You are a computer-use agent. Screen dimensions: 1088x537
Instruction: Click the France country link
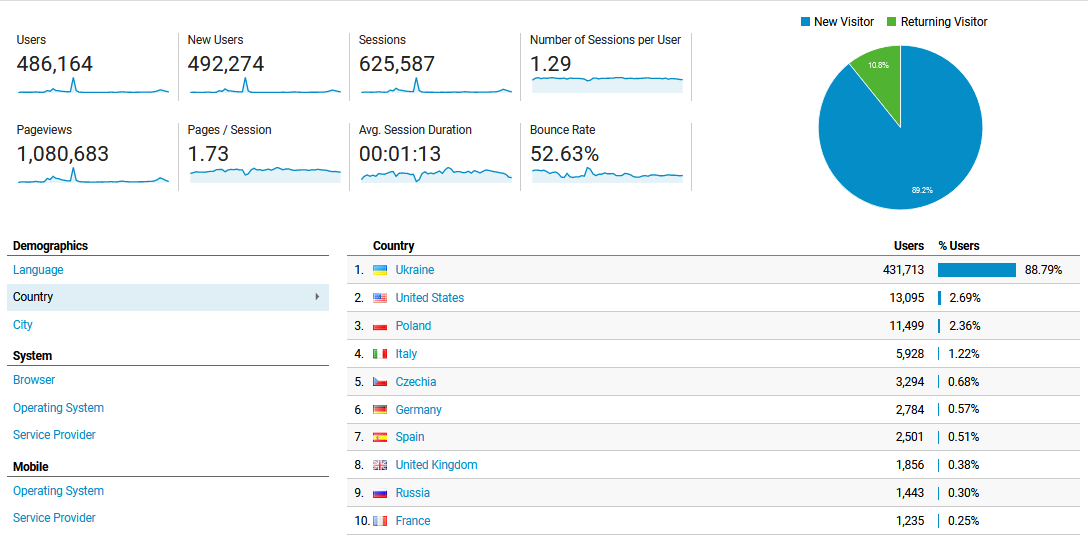click(x=412, y=521)
